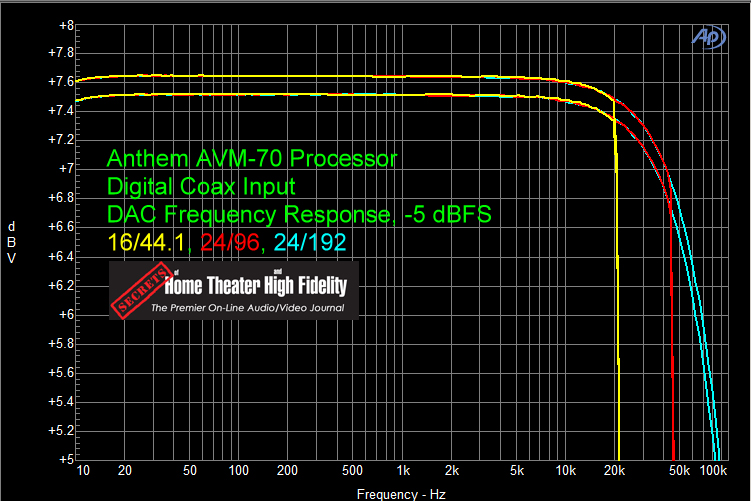Click the yellow vertical drop line near 20k
The width and height of the screenshot is (751, 501).
(619, 300)
